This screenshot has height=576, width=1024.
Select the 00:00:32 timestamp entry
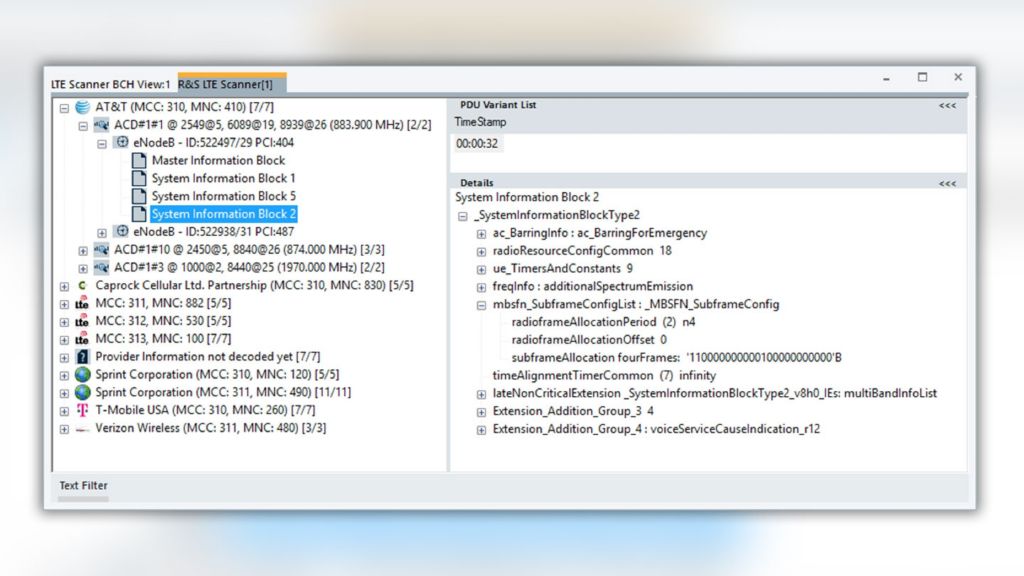click(477, 144)
